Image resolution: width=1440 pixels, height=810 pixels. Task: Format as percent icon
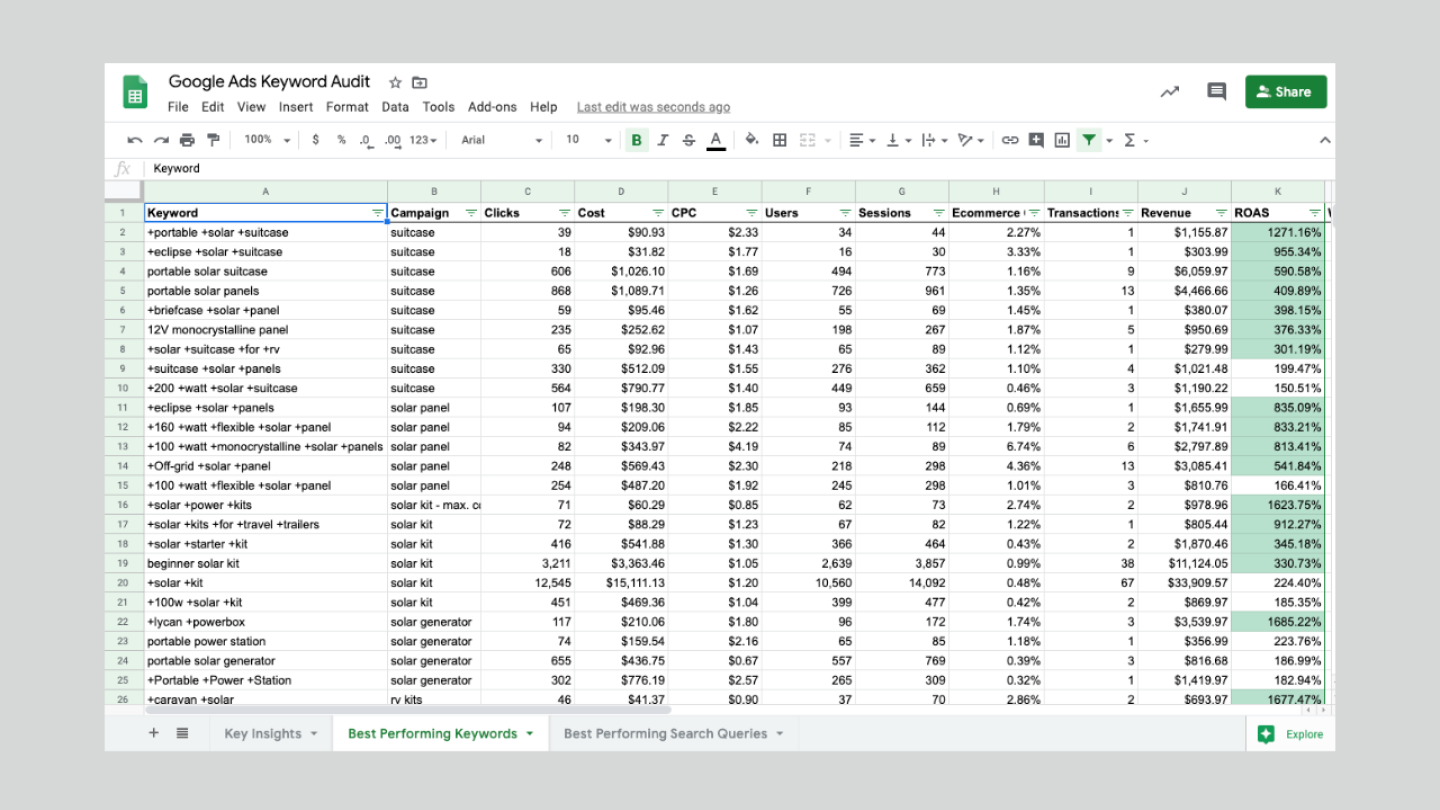341,140
